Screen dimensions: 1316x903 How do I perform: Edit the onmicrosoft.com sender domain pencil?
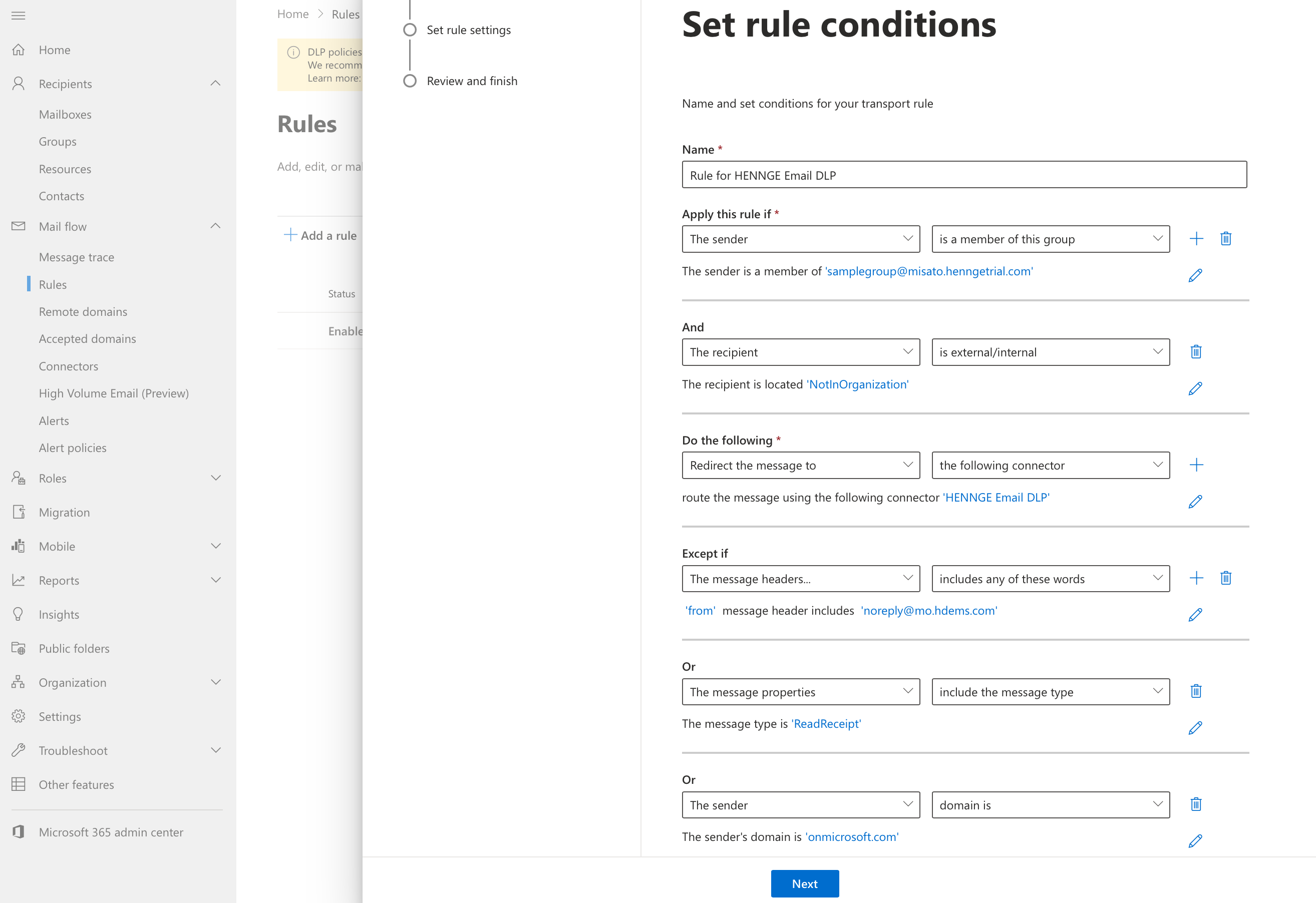(1195, 841)
